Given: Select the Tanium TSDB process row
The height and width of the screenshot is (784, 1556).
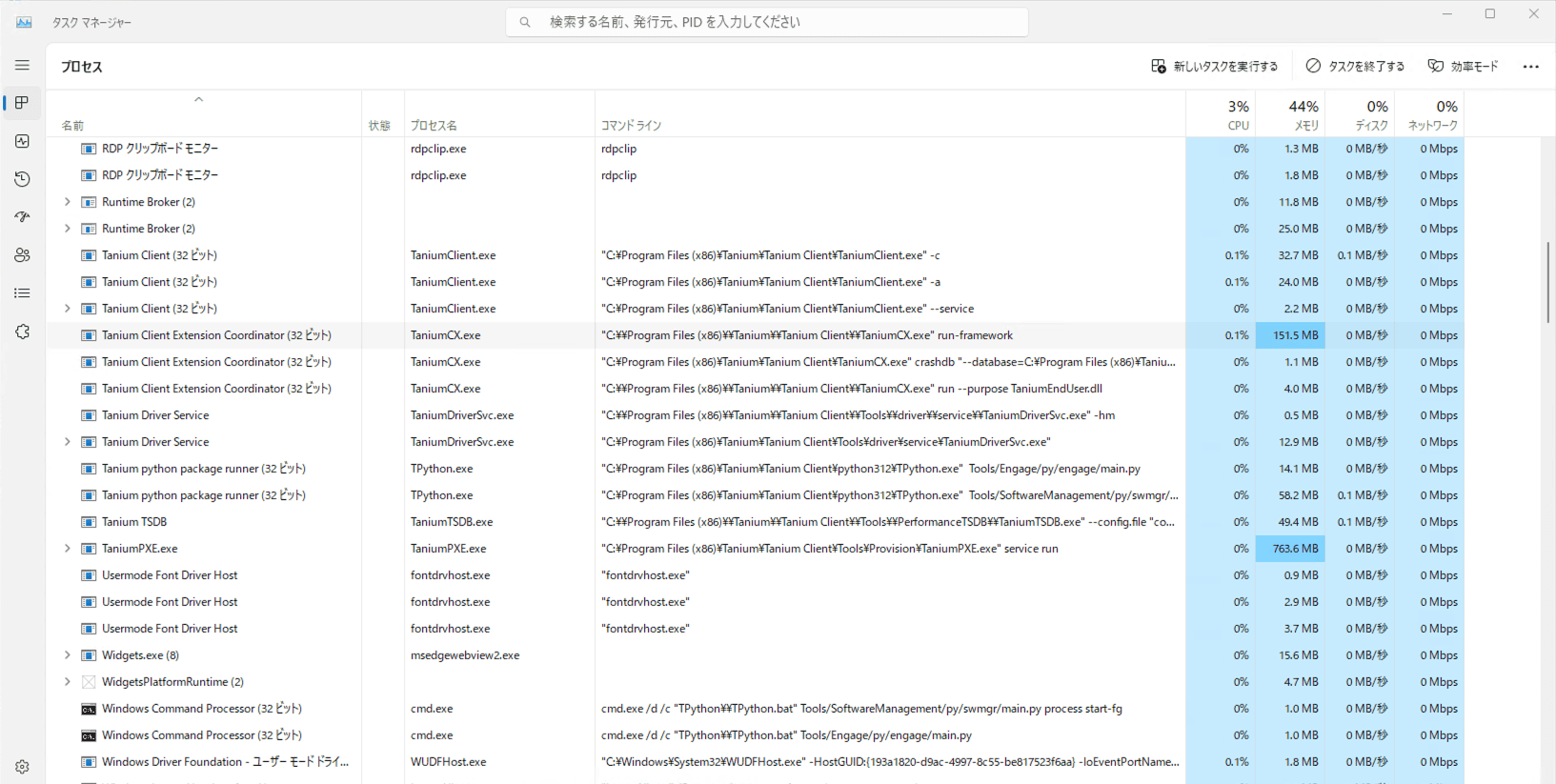Looking at the screenshot, I should [x=134, y=522].
